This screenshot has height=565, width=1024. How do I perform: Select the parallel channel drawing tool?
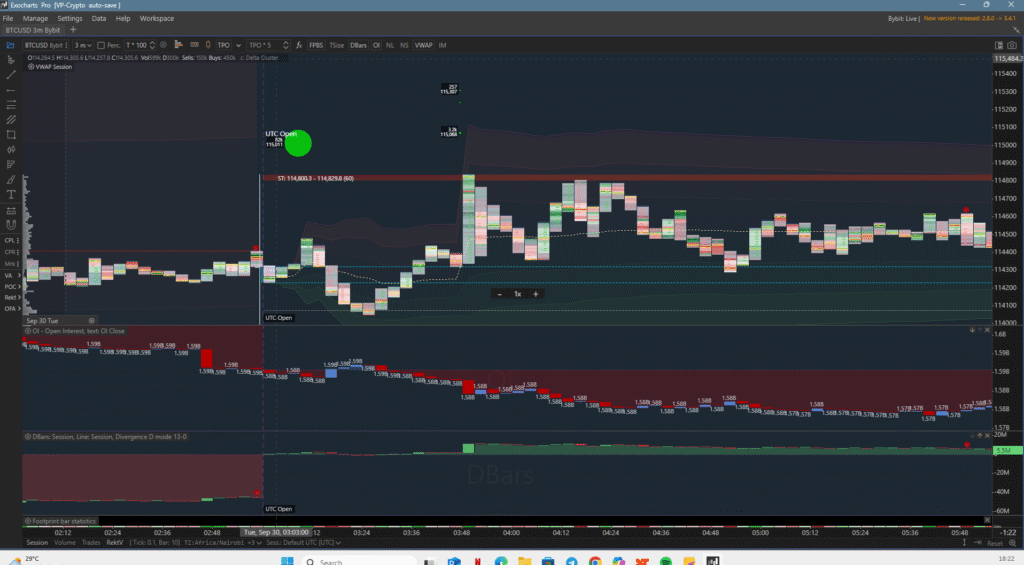click(x=11, y=119)
